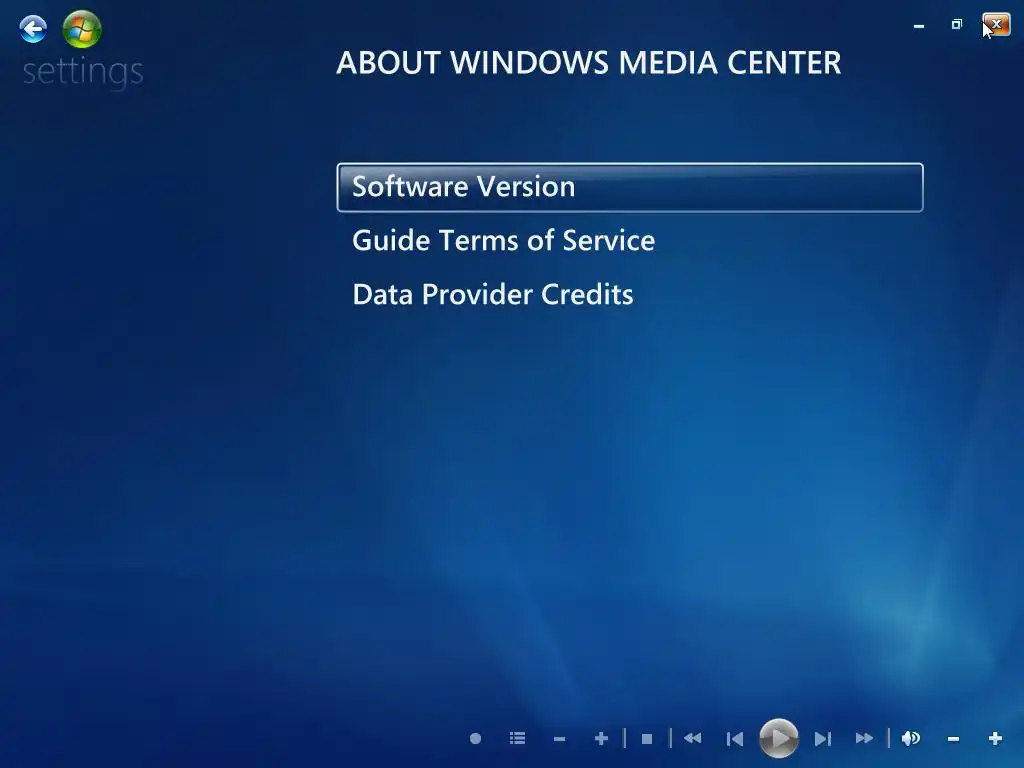Image resolution: width=1024 pixels, height=768 pixels.
Task: Open Data Provider Credits
Action: pos(492,295)
